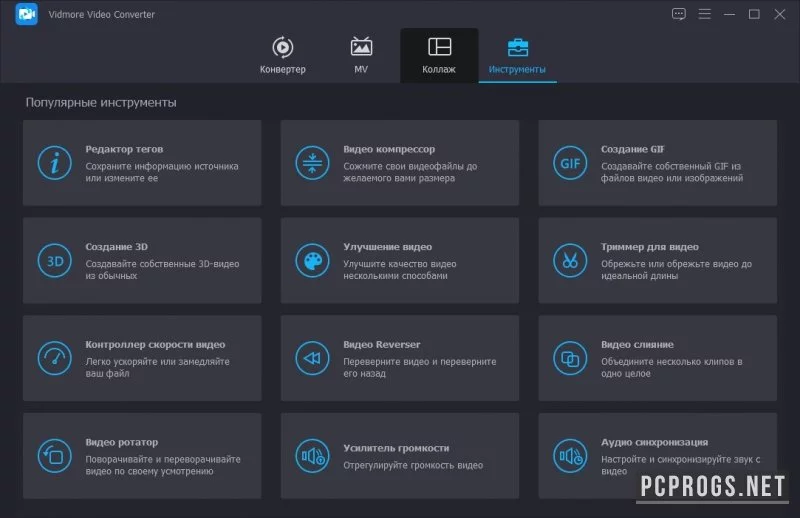
Task: Click text 'Легко ускоряйте или замедляйте ваш файл'
Action: coord(157,367)
